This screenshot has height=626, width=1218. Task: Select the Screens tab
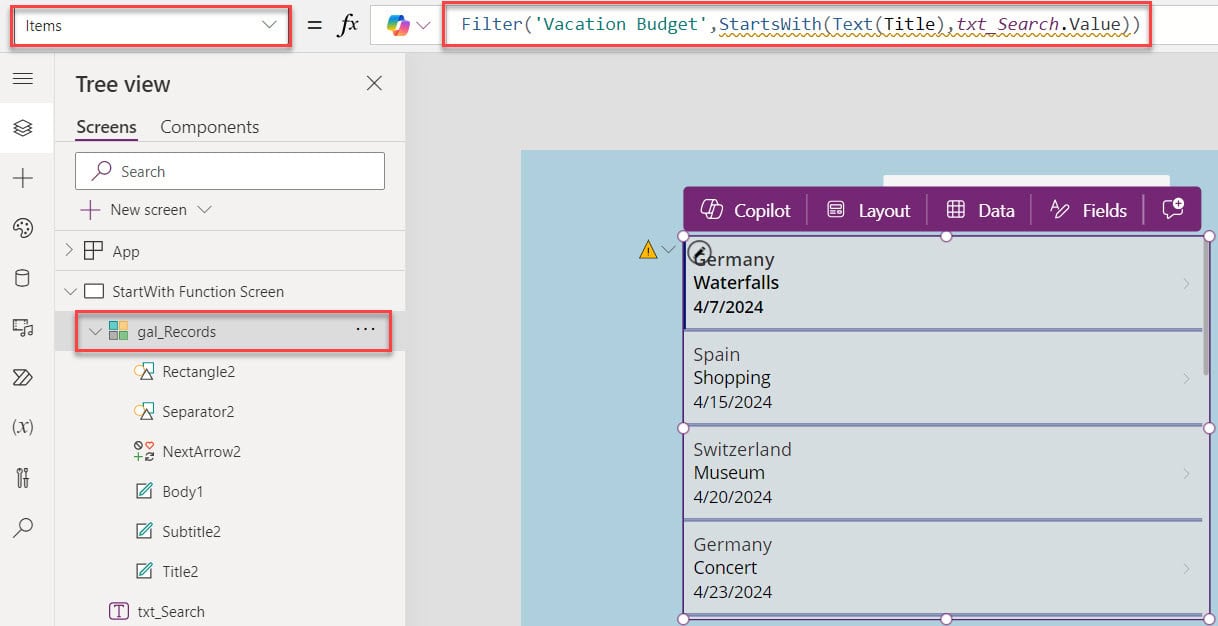tap(106, 127)
